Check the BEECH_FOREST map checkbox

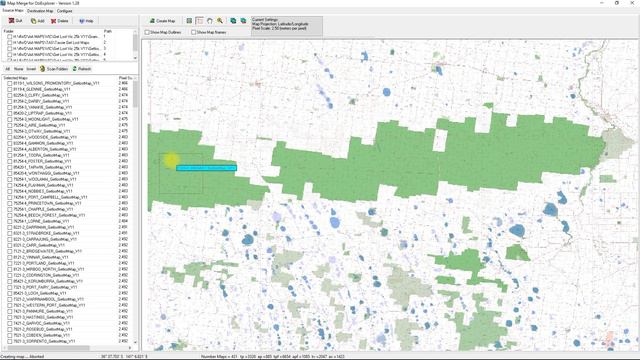[x=9, y=215]
